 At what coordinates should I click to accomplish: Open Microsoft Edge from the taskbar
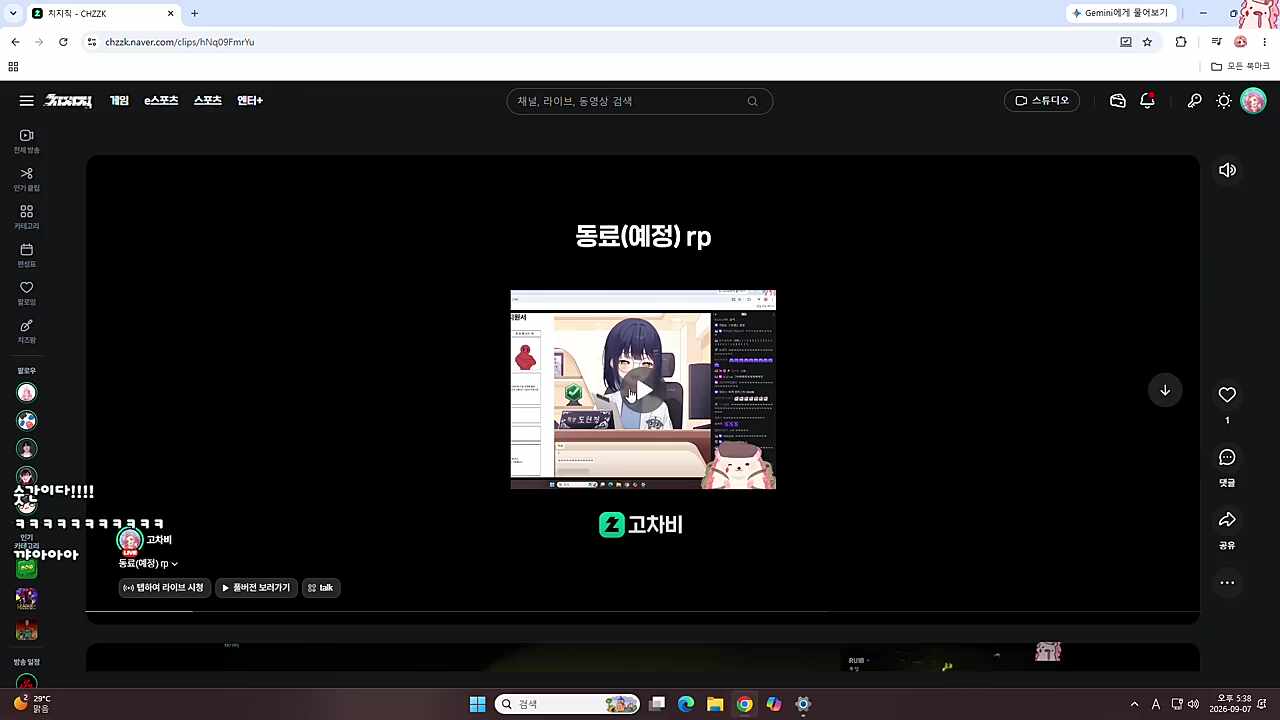point(686,704)
